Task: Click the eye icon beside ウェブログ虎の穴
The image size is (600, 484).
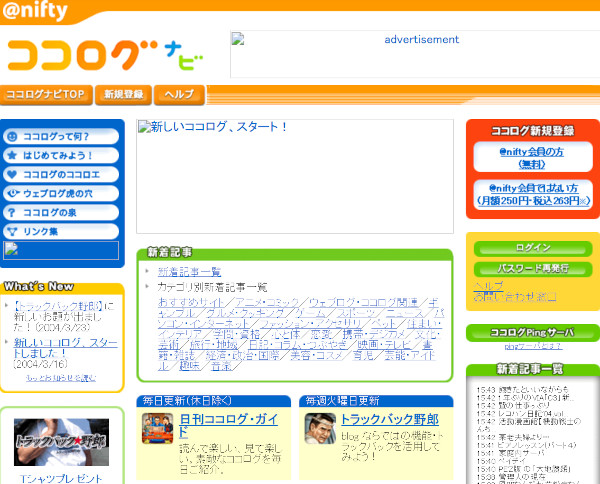Action: tap(13, 193)
